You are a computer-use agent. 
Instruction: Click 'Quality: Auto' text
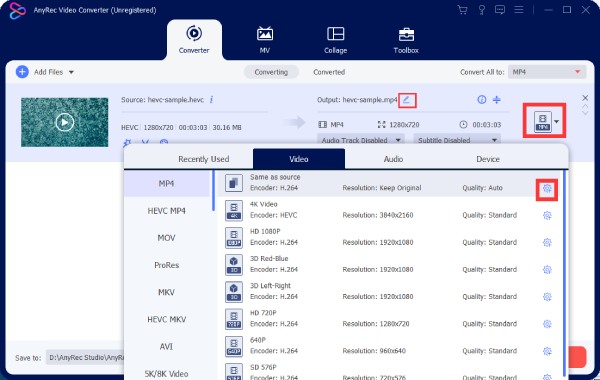[482, 188]
